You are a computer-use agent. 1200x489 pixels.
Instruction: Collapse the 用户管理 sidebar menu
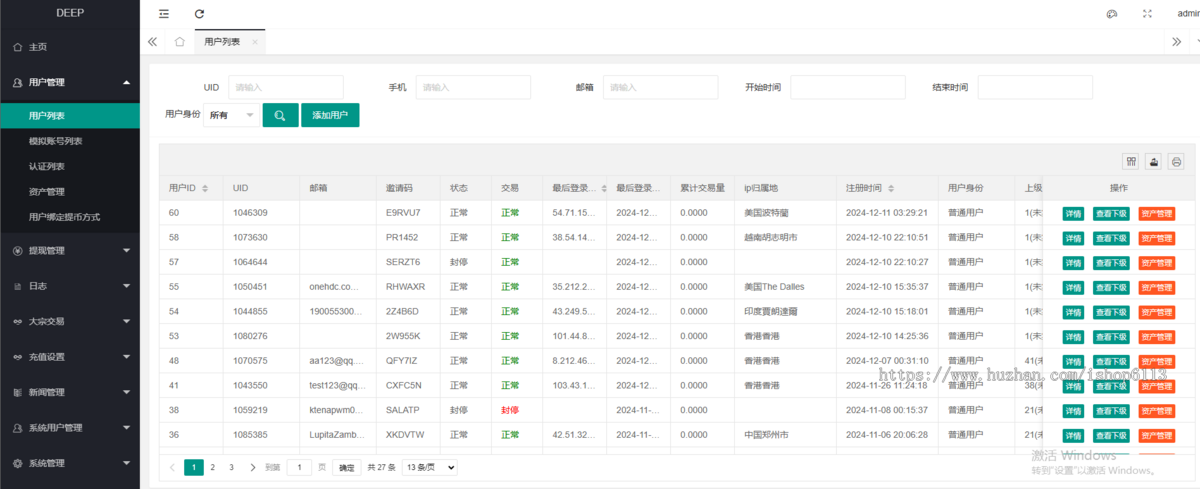(x=70, y=82)
